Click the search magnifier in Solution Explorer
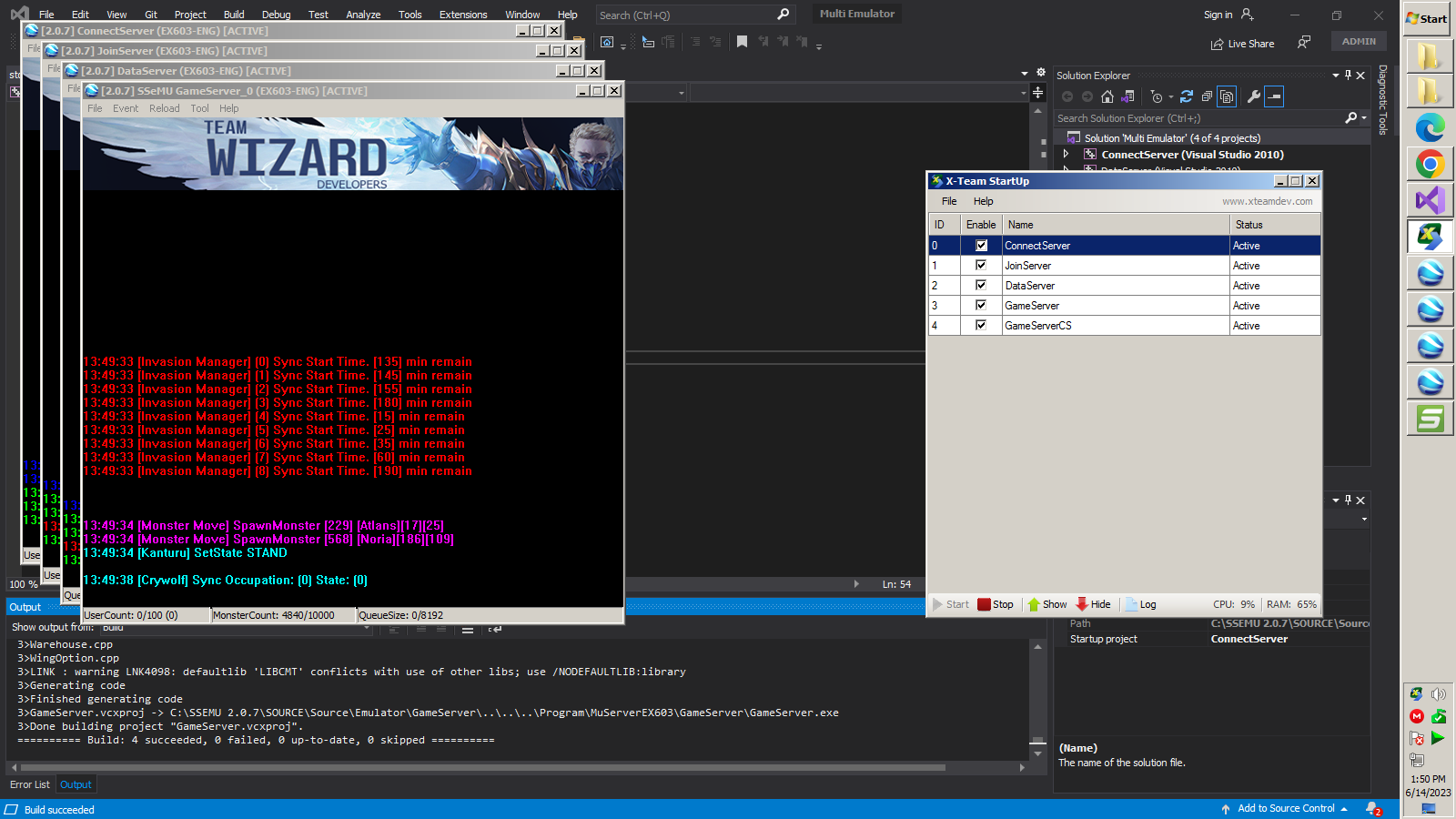 [1351, 118]
